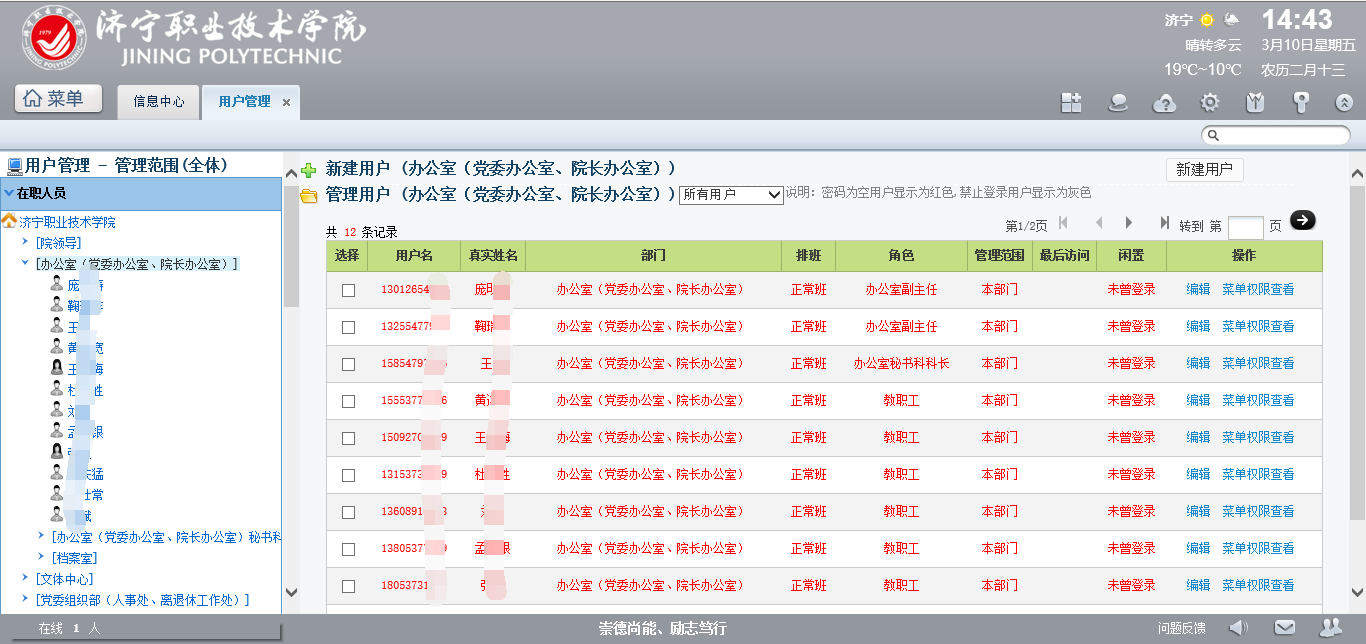Viewport: 1366px width, 644px height.
Task: Click the speaker sound icon in status bar
Action: click(x=1239, y=628)
